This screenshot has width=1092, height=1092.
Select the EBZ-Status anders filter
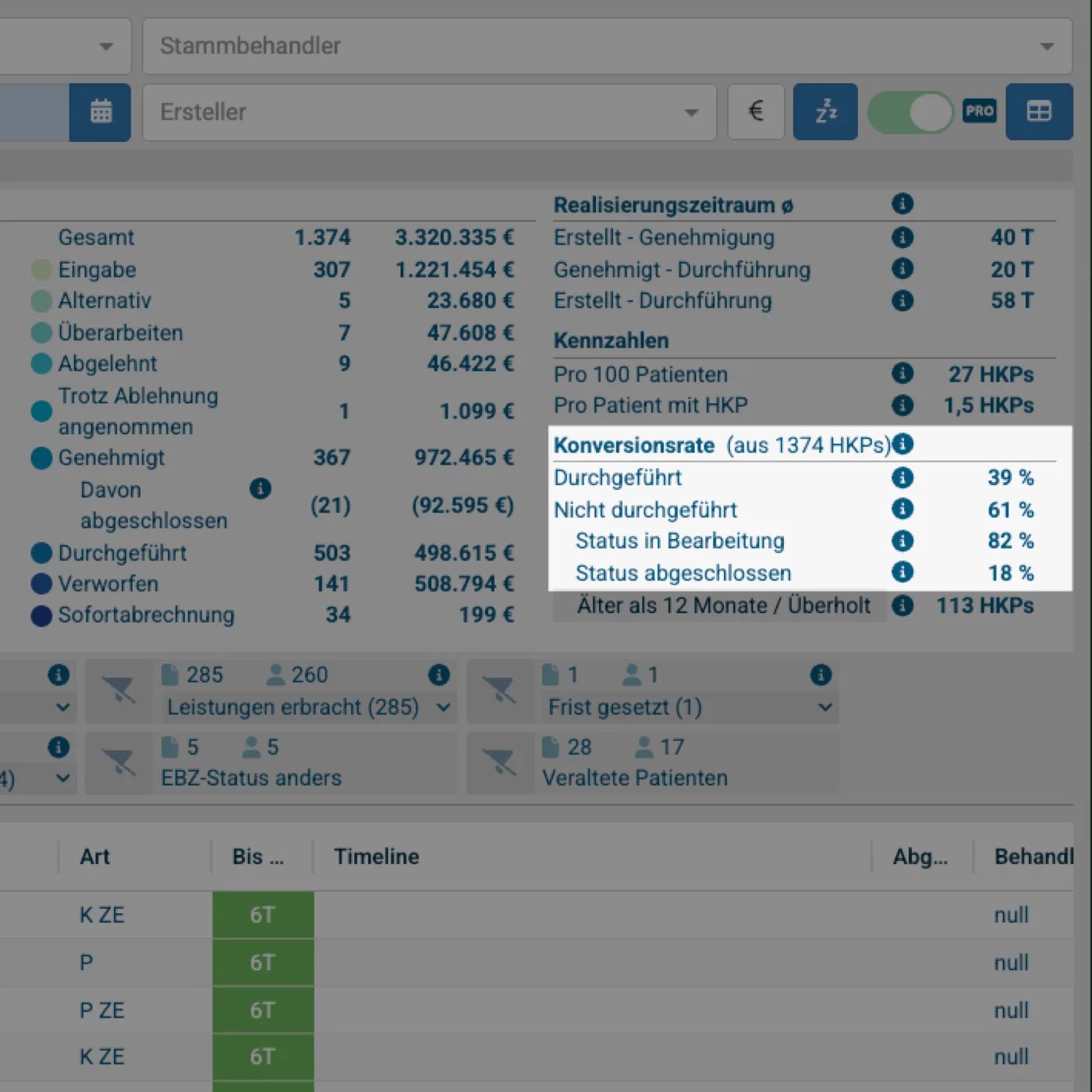tap(251, 778)
